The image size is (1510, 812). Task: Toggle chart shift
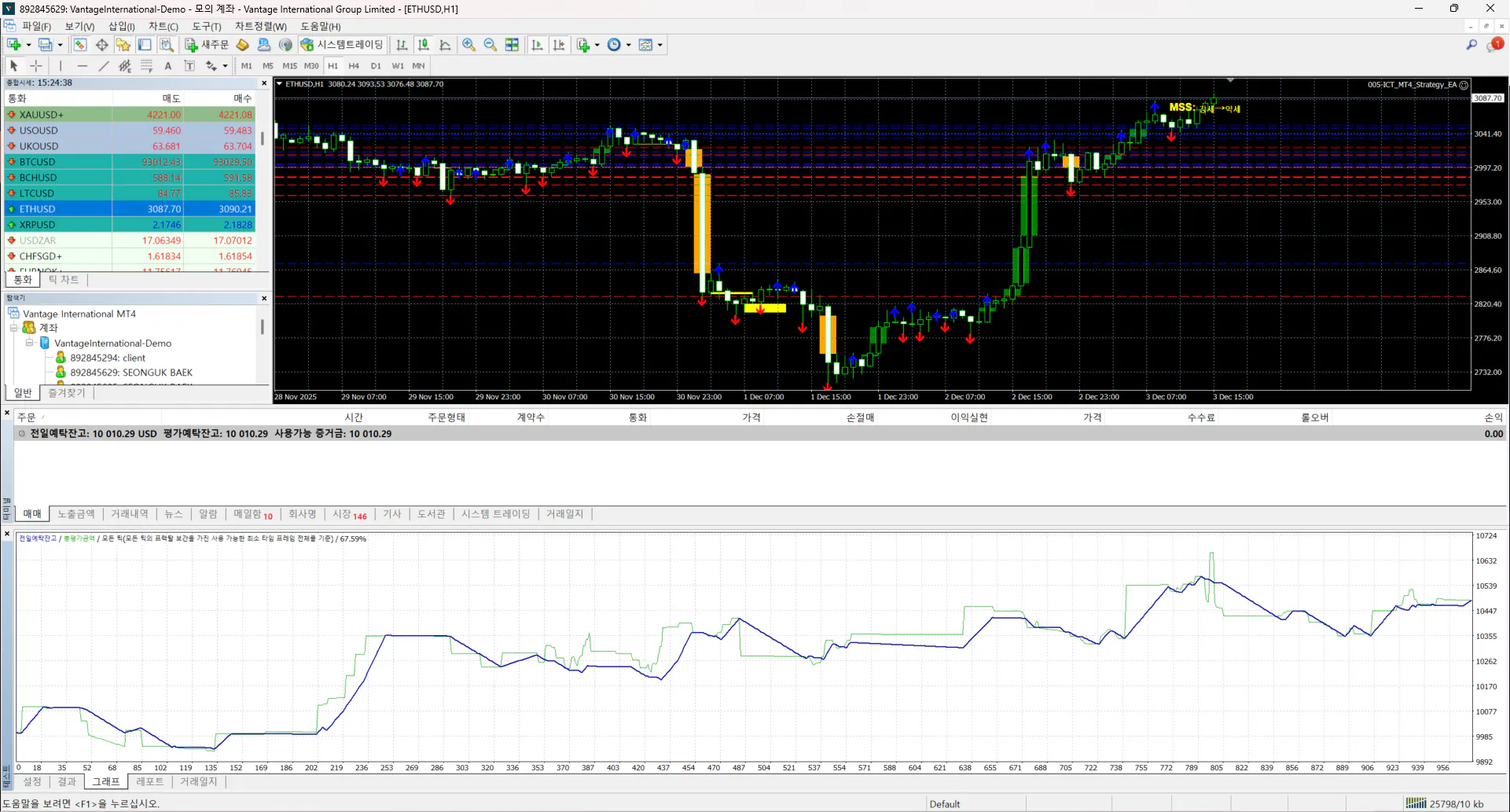559,45
